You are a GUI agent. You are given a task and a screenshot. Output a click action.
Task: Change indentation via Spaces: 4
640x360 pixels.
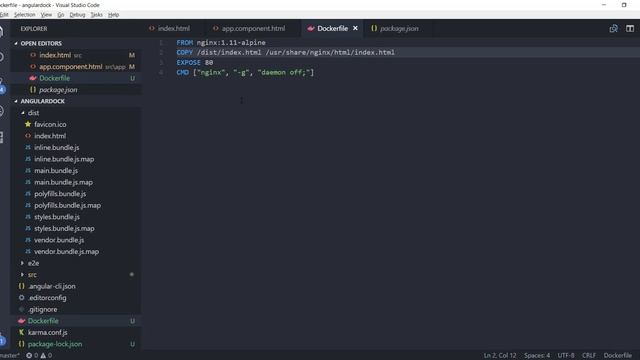(x=537, y=356)
